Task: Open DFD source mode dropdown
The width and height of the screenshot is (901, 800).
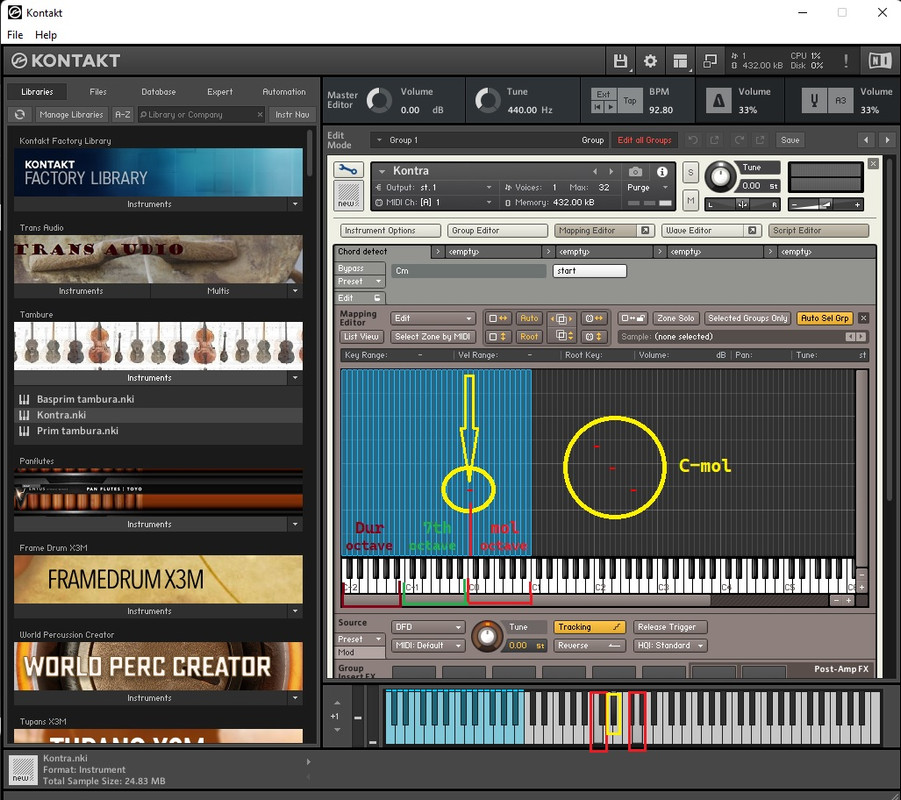Action: pos(428,627)
